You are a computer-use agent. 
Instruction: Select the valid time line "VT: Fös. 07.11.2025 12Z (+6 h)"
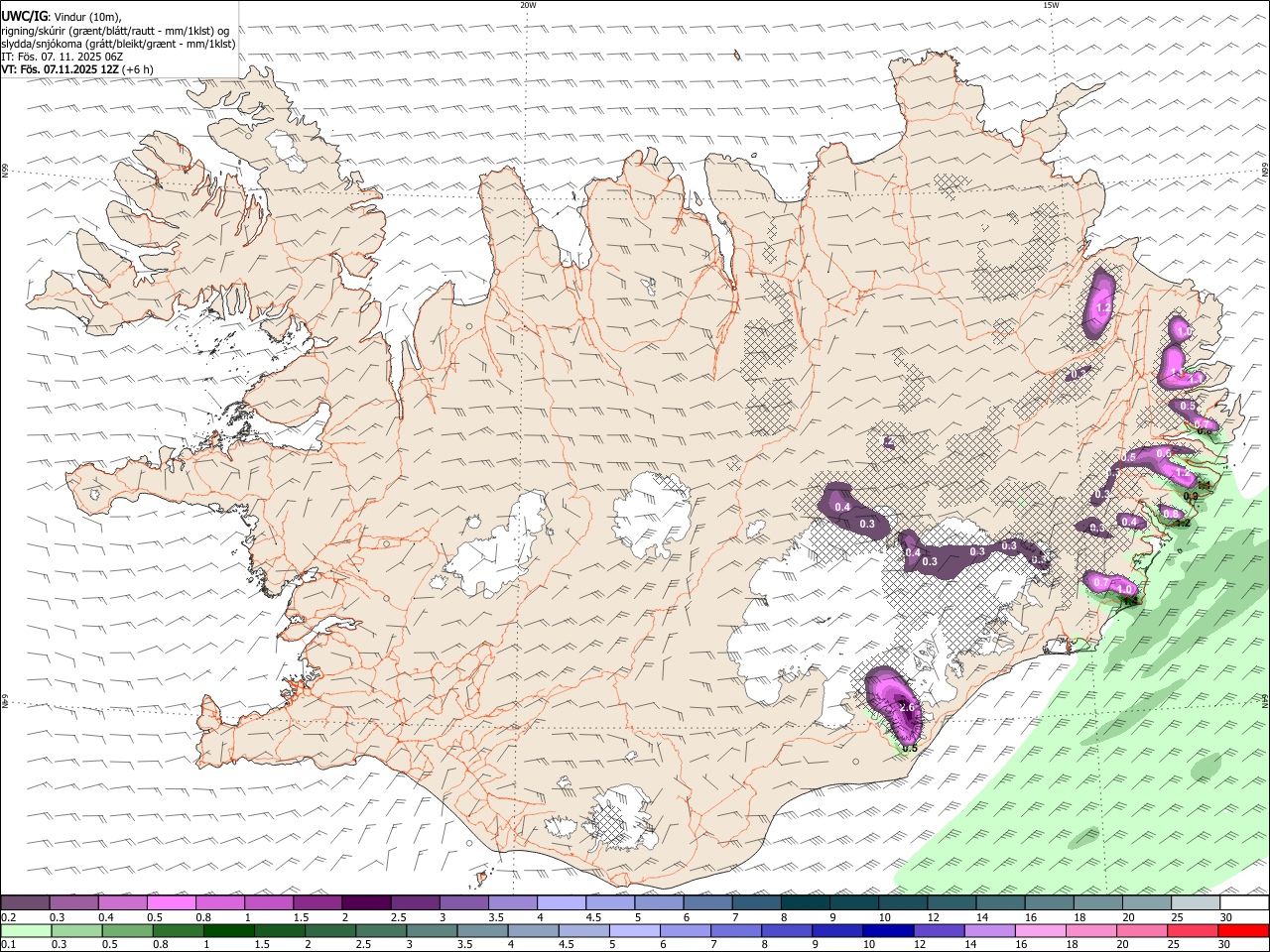pyautogui.click(x=77, y=69)
